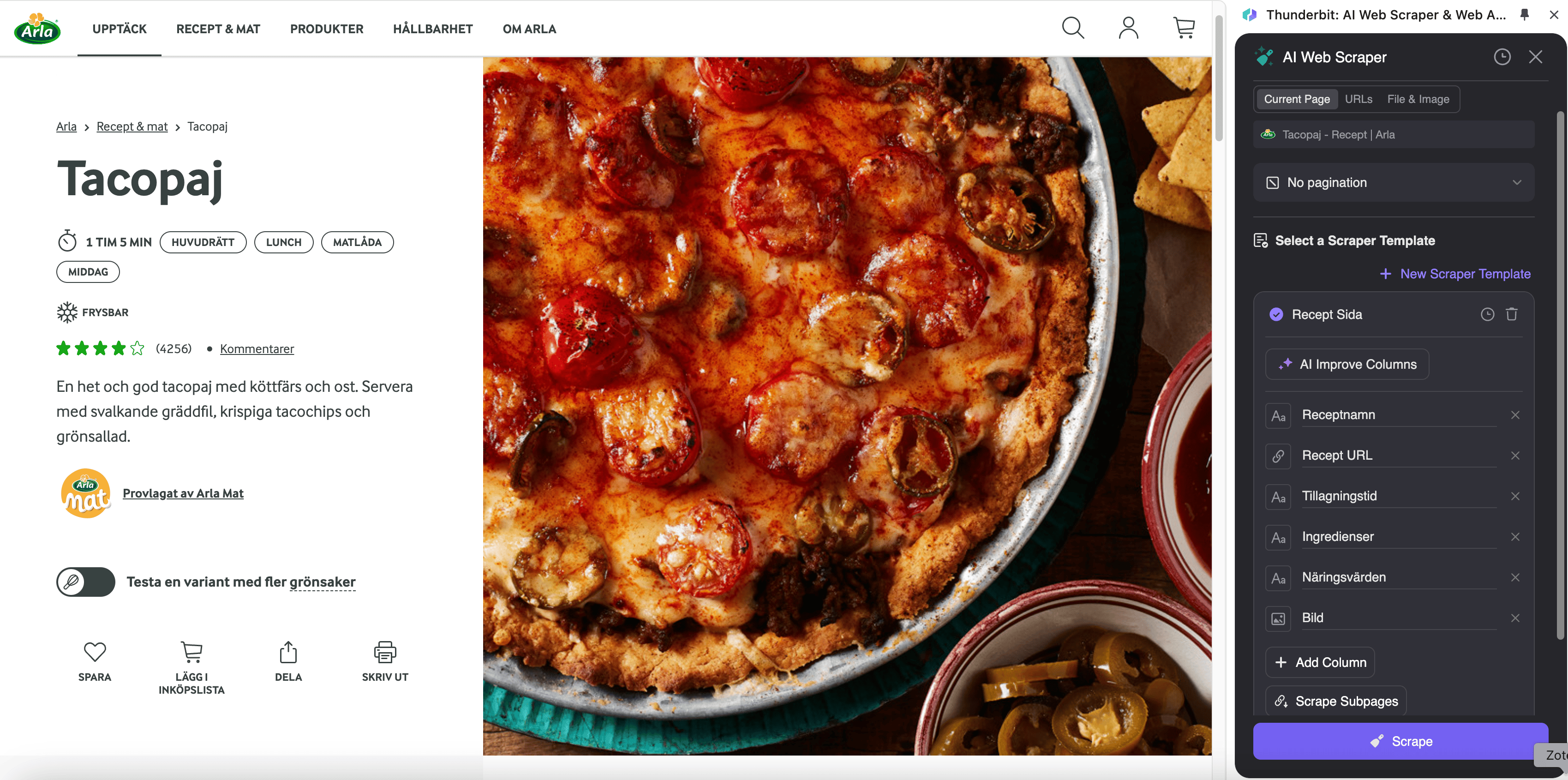Open Recept Sida template schedule clock icon
Viewport: 1568px width, 780px height.
(x=1487, y=314)
